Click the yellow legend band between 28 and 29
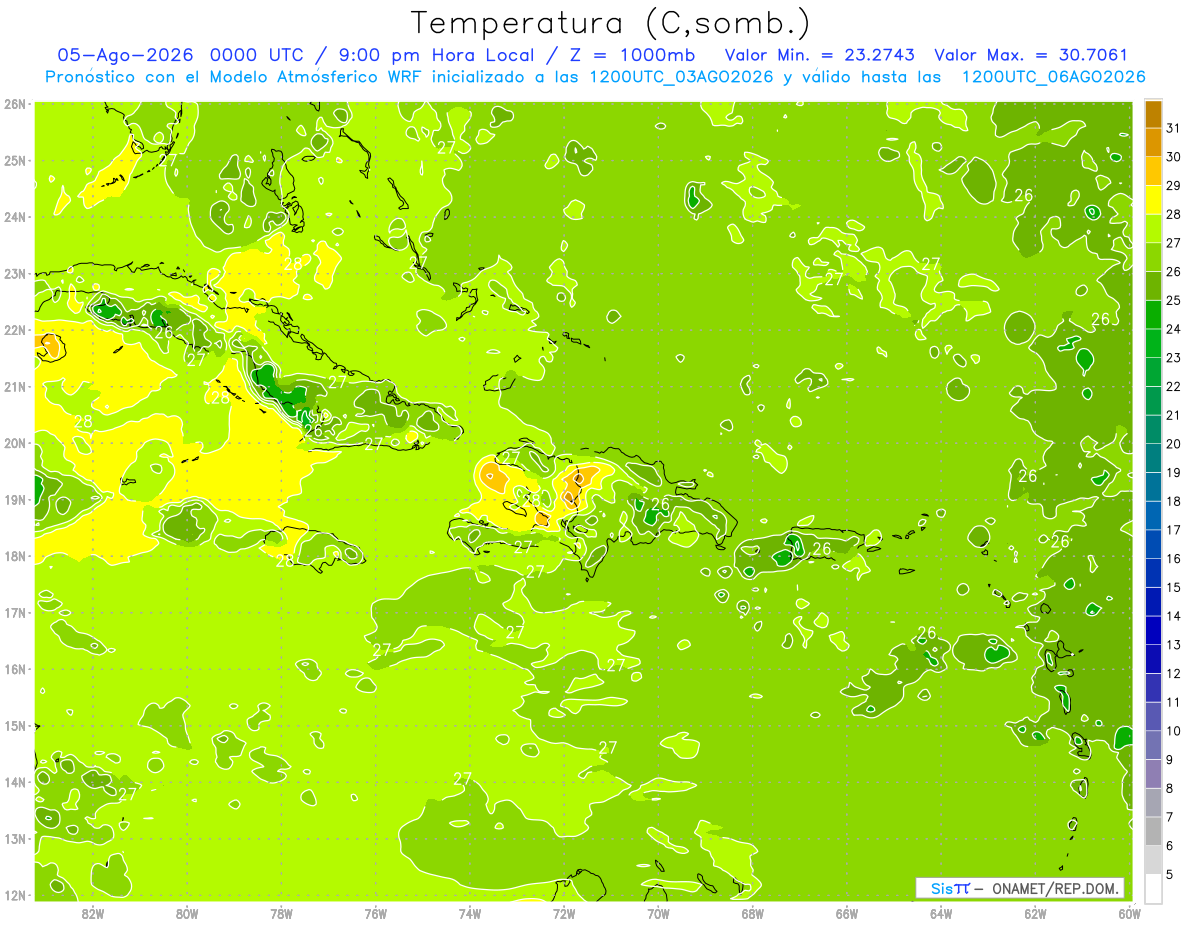This screenshot has height=927, width=1200. [1153, 200]
